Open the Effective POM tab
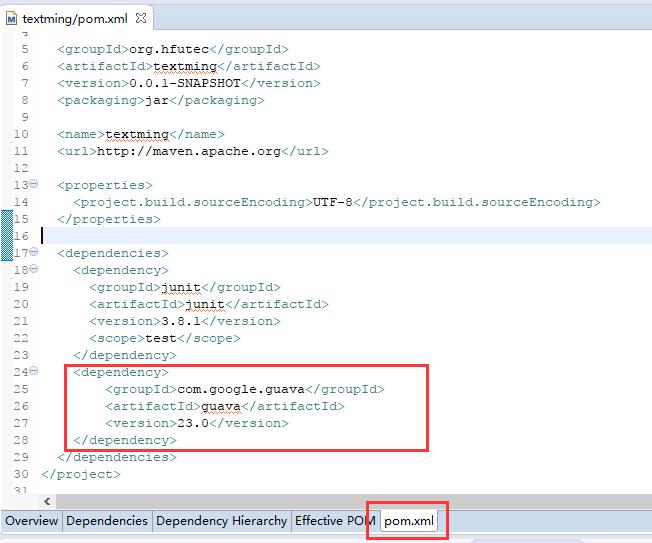The width and height of the screenshot is (652, 543). pyautogui.click(x=335, y=521)
